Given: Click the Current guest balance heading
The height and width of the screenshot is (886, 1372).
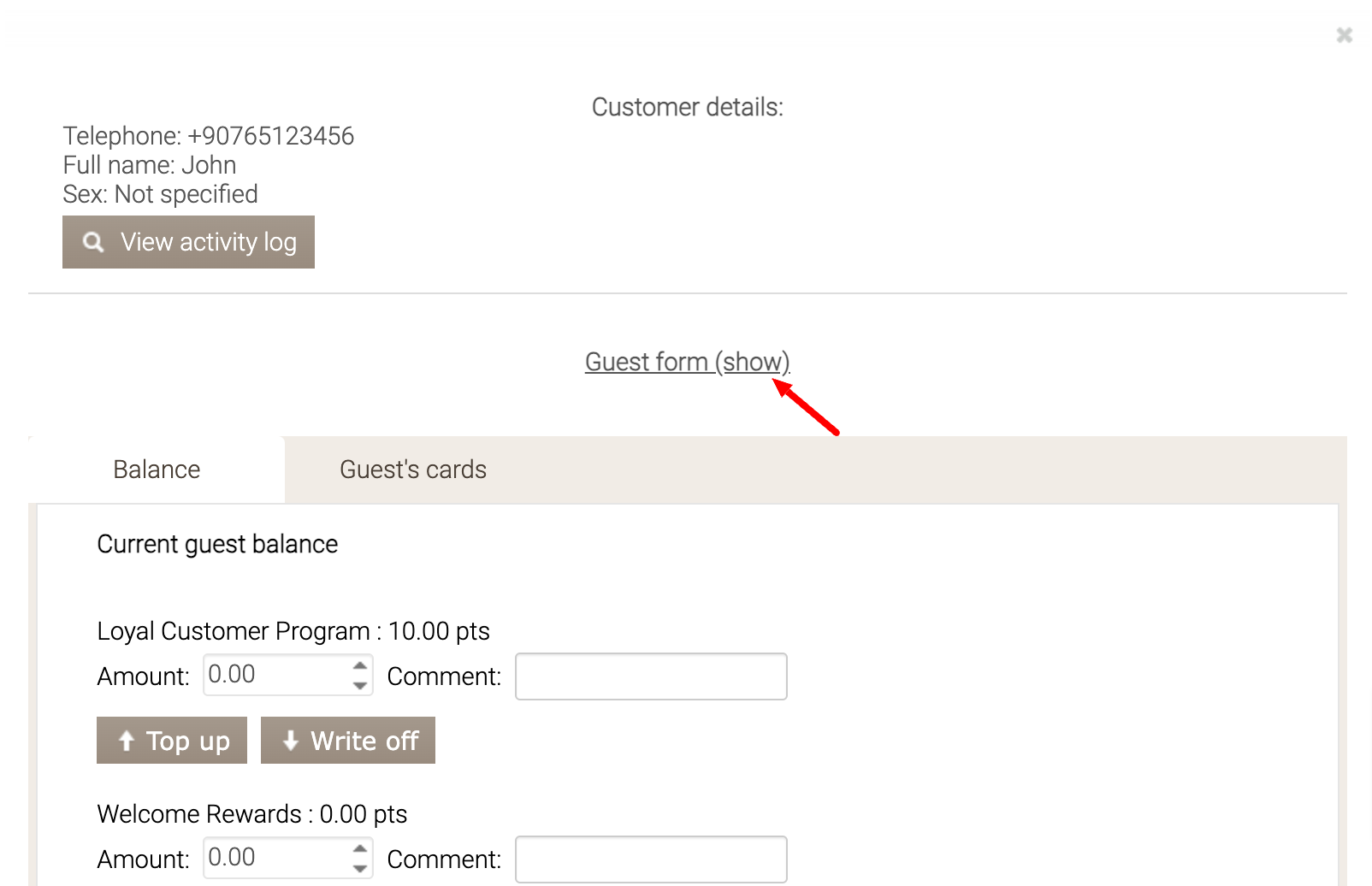Looking at the screenshot, I should (217, 544).
